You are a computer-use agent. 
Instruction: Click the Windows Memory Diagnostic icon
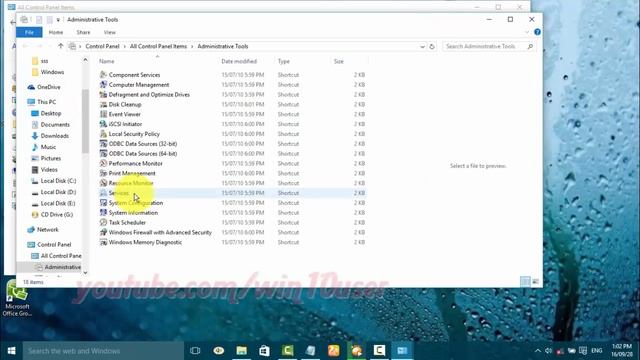pos(103,242)
